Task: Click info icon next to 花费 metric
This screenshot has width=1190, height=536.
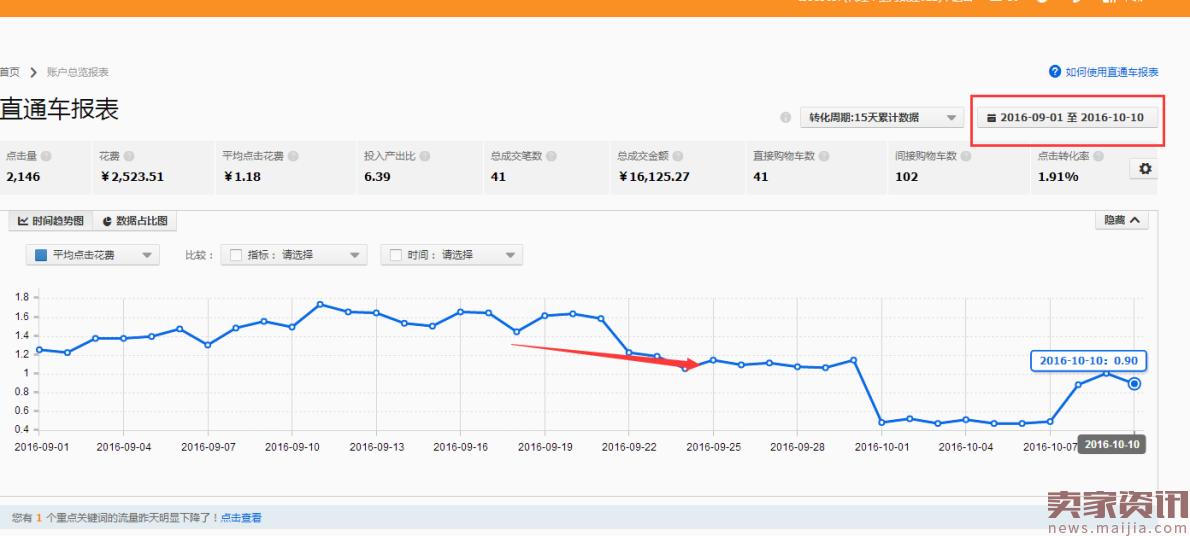Action: (129, 156)
